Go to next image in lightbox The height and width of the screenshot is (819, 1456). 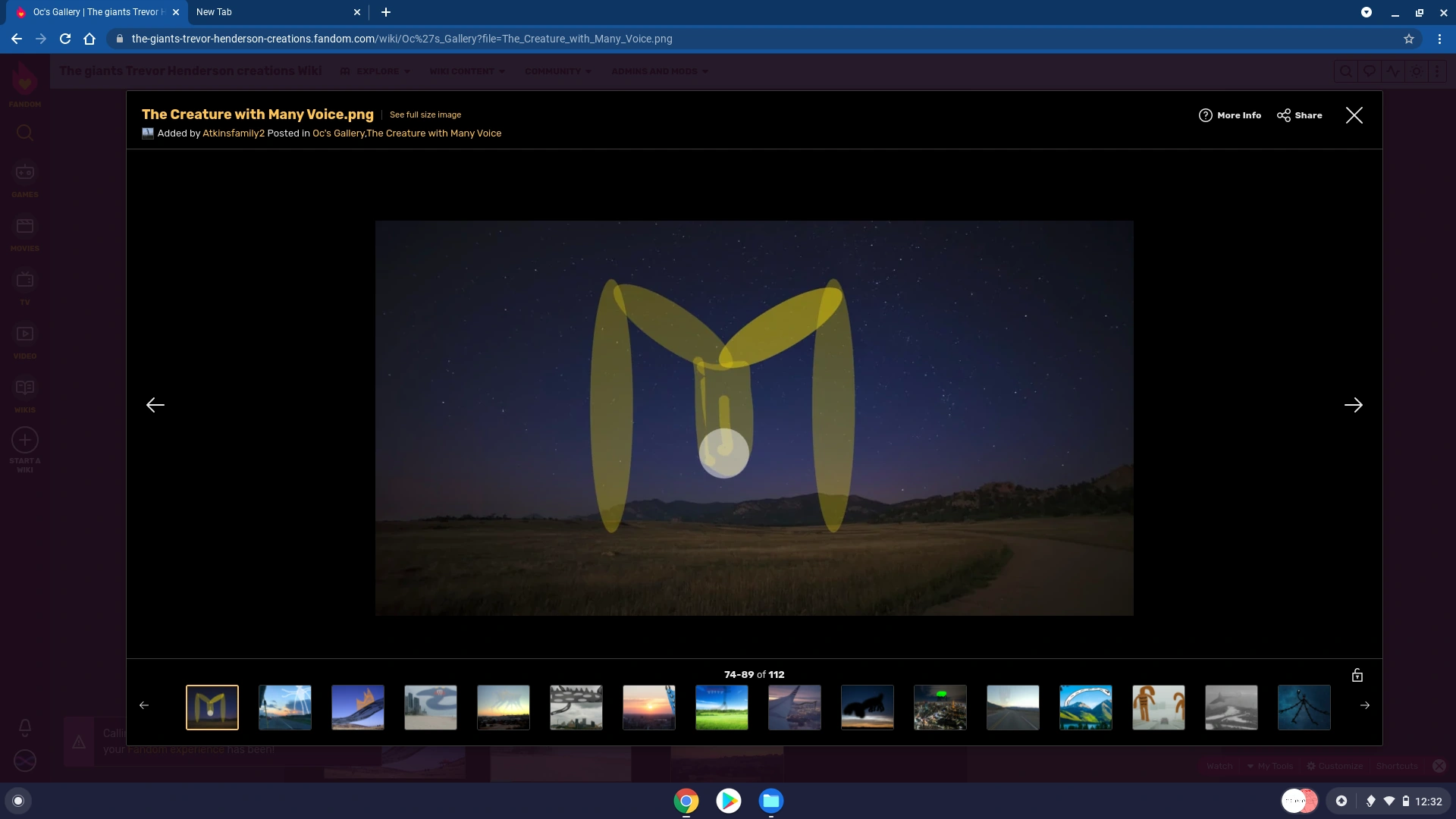1353,405
